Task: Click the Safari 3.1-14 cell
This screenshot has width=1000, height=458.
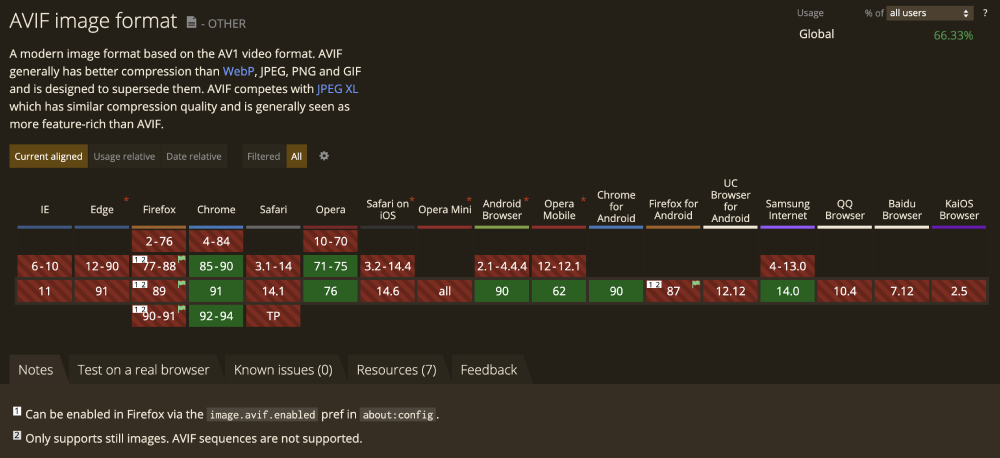Action: (x=273, y=266)
